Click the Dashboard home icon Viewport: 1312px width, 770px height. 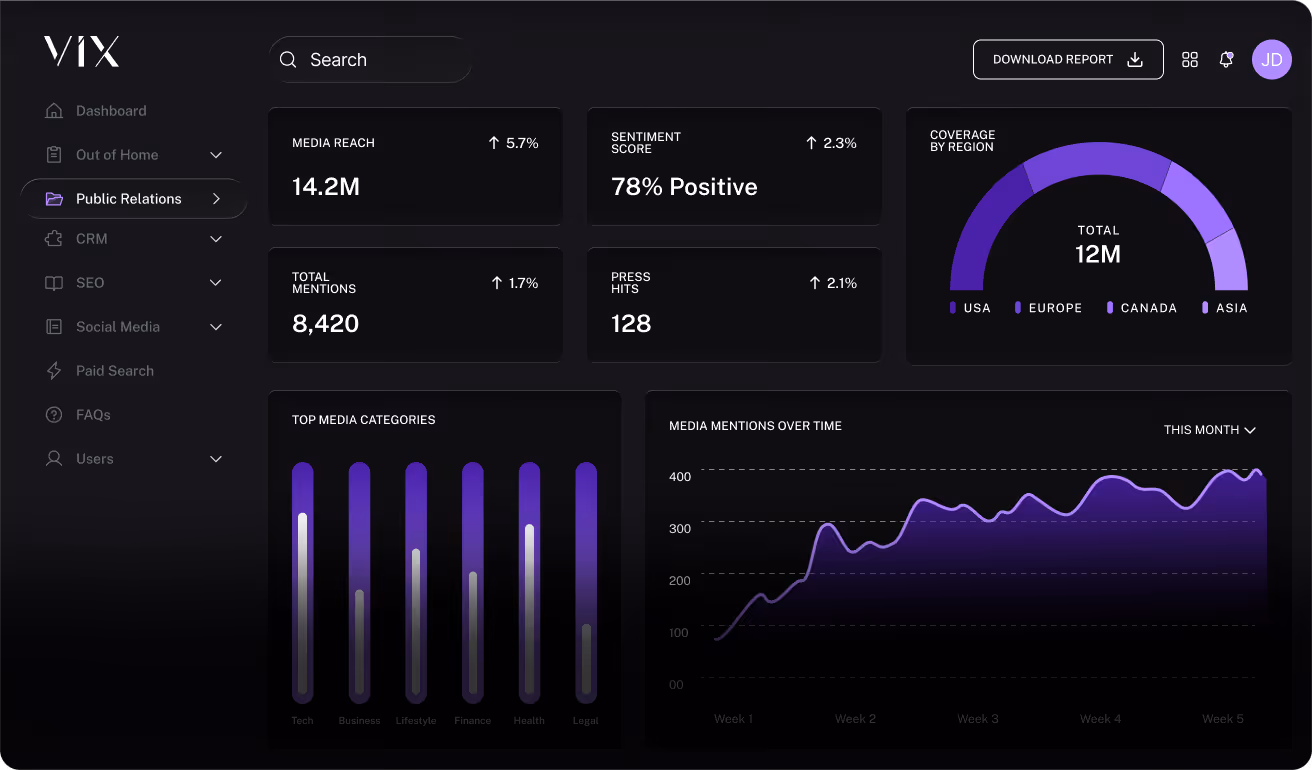(54, 111)
